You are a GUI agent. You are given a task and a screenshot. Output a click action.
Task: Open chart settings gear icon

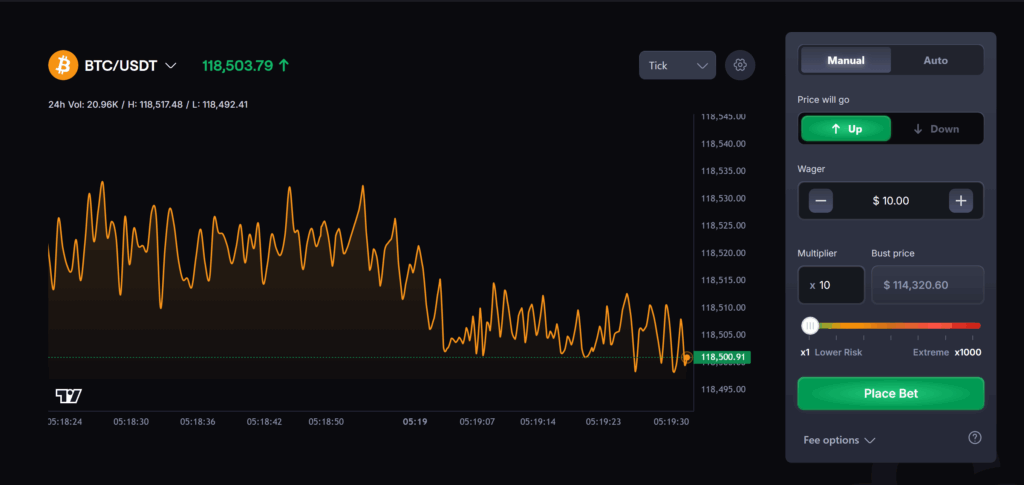pyautogui.click(x=740, y=65)
